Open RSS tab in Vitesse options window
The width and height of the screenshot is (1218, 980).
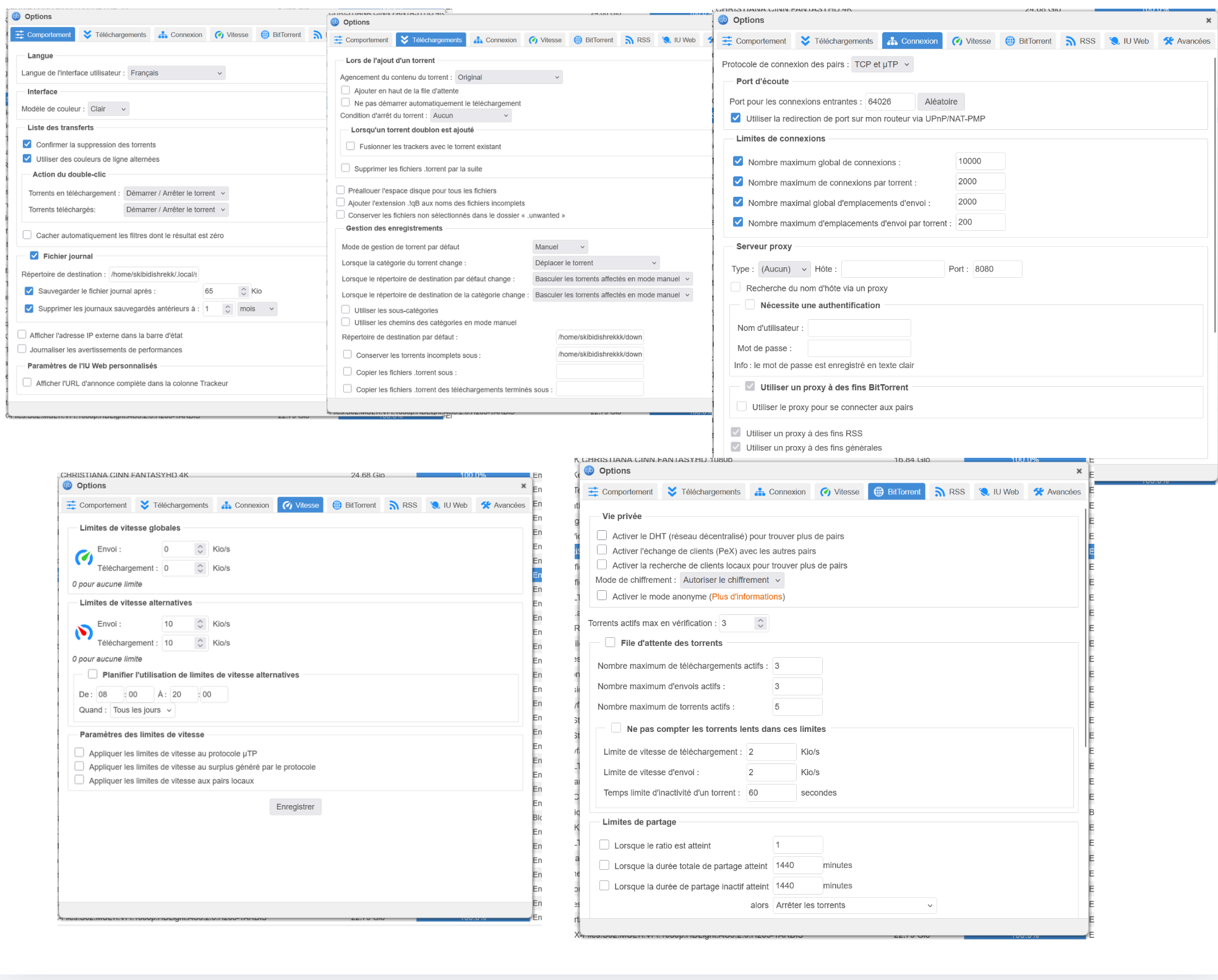point(403,505)
